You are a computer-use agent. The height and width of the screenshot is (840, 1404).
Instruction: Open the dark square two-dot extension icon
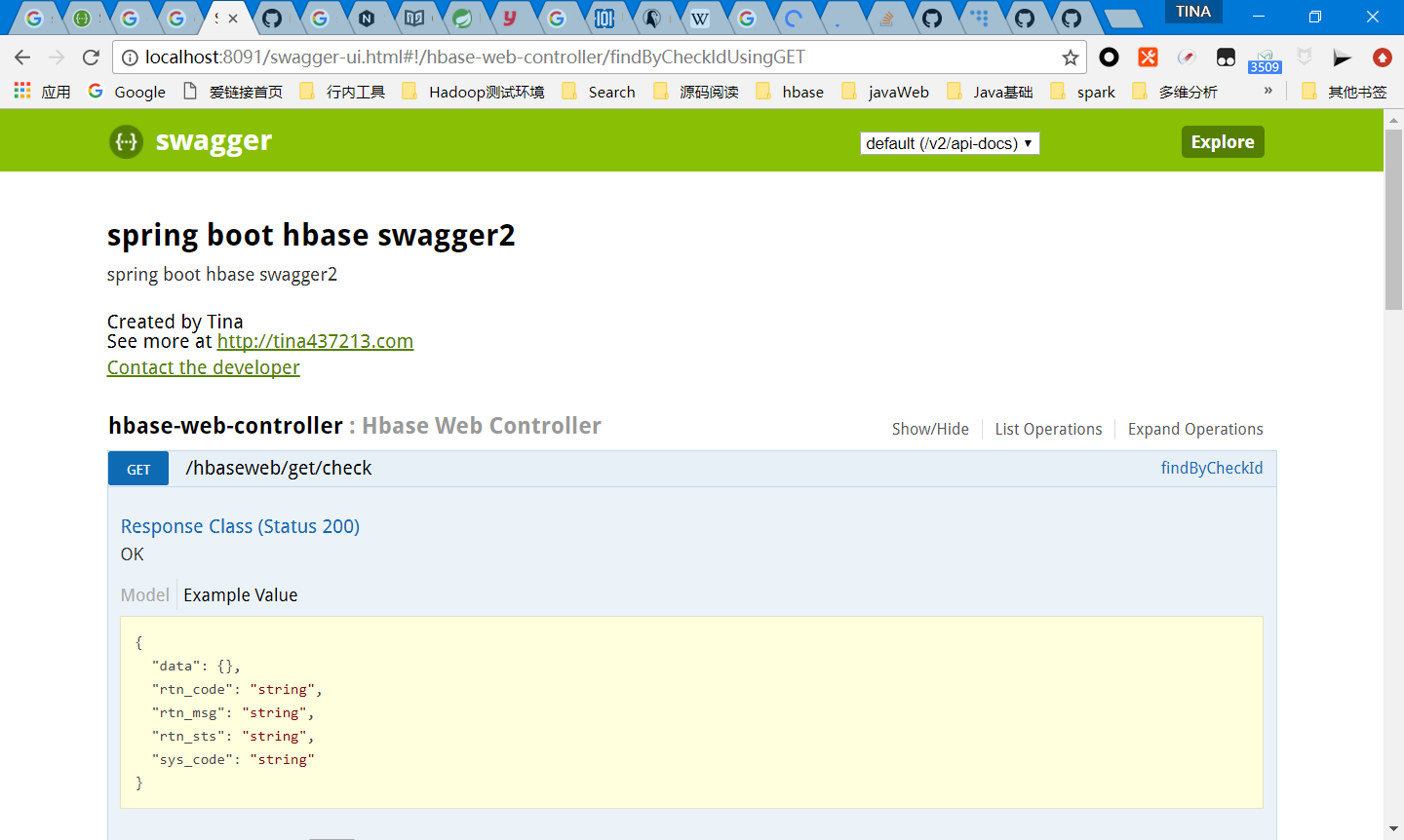(1226, 57)
